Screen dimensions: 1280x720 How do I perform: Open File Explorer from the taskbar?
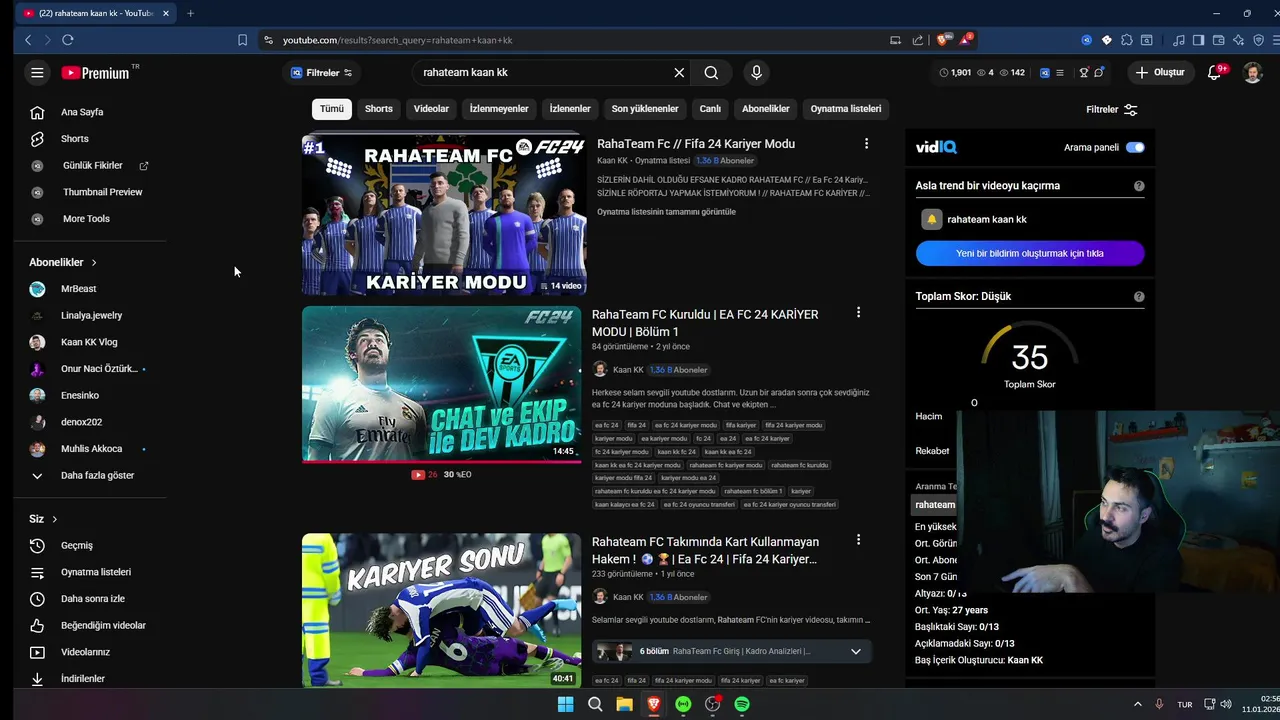(x=624, y=704)
